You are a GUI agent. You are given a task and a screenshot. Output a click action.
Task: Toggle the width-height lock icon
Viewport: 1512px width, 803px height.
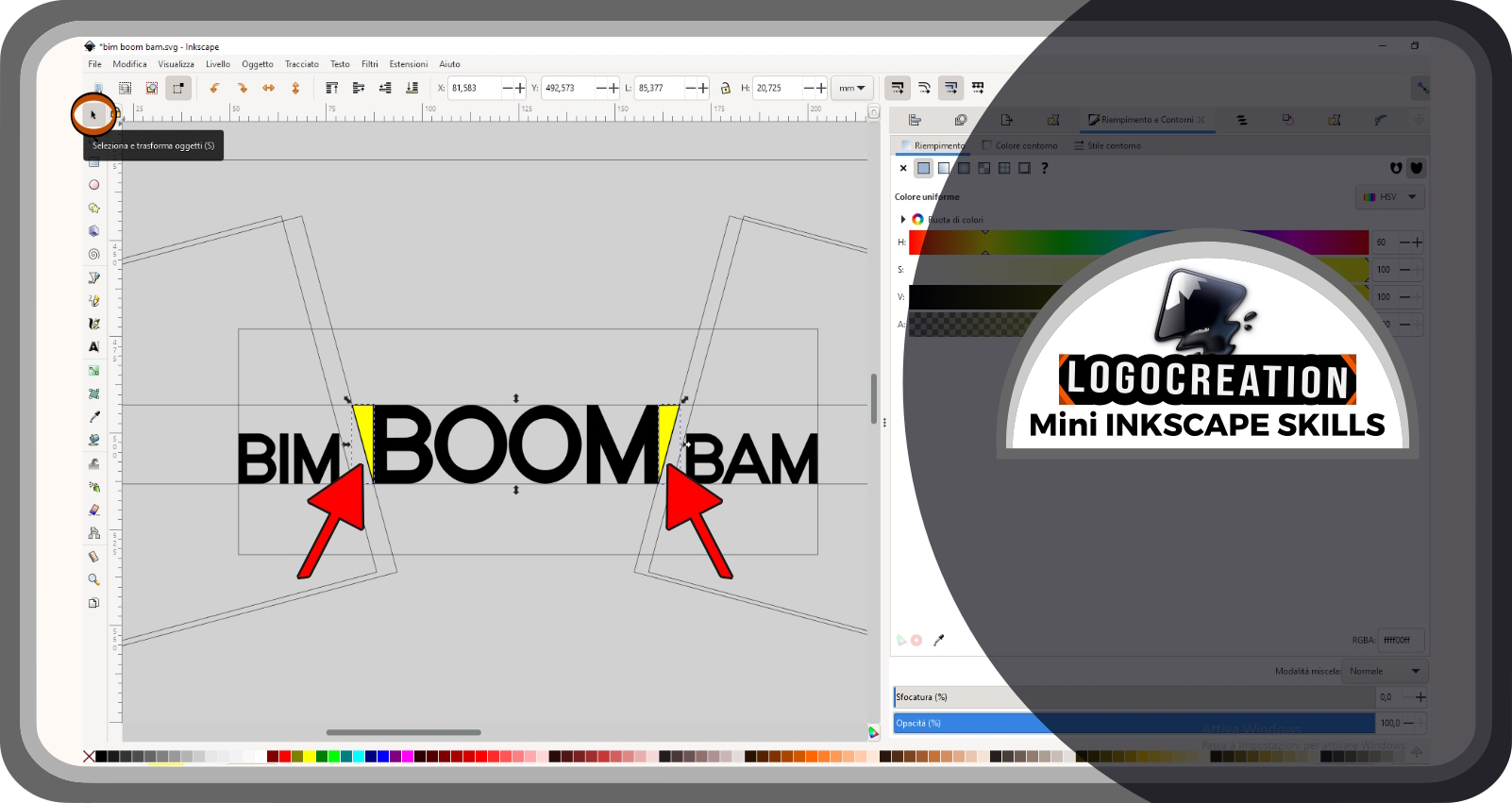(x=725, y=88)
